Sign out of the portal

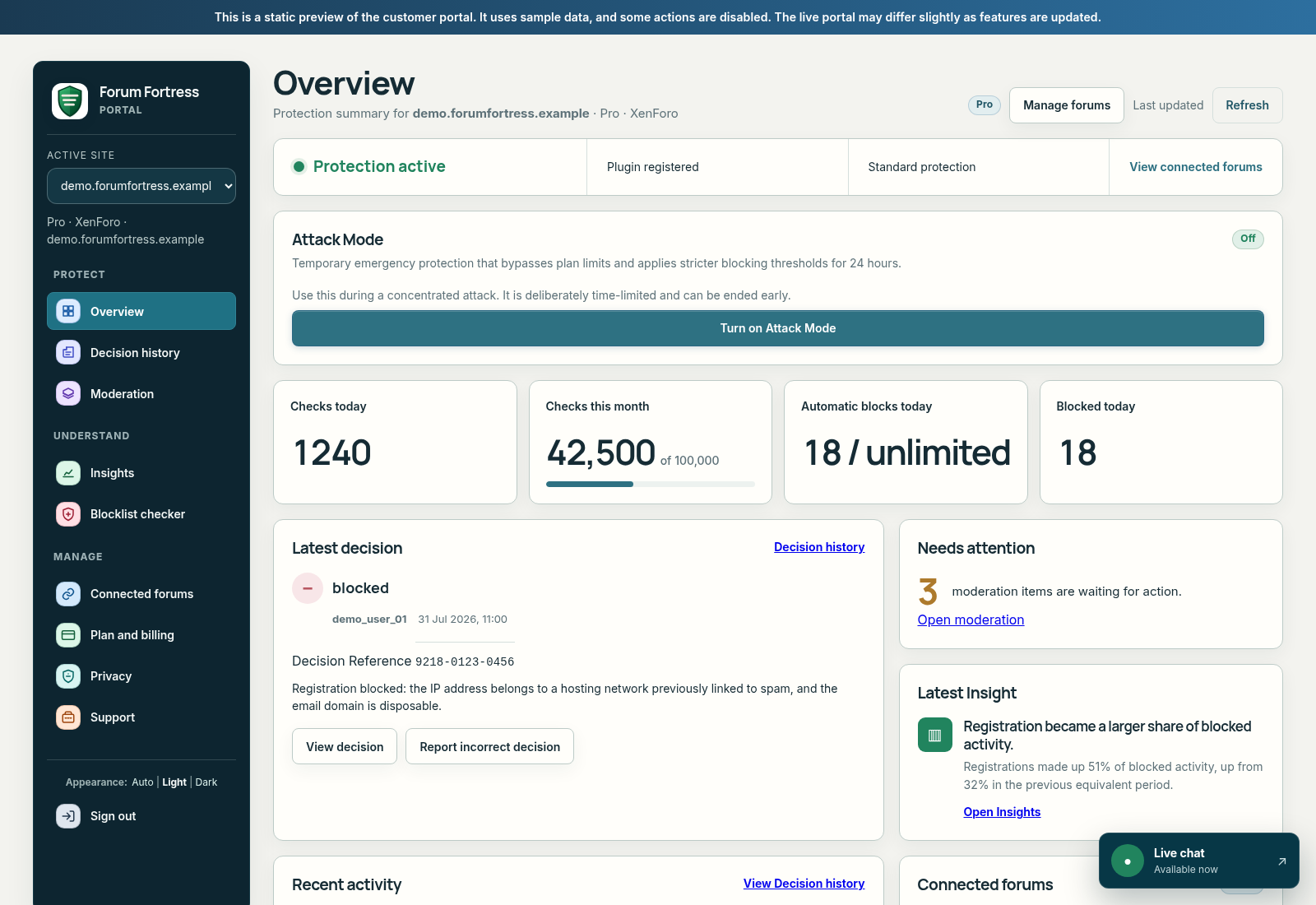click(x=141, y=816)
